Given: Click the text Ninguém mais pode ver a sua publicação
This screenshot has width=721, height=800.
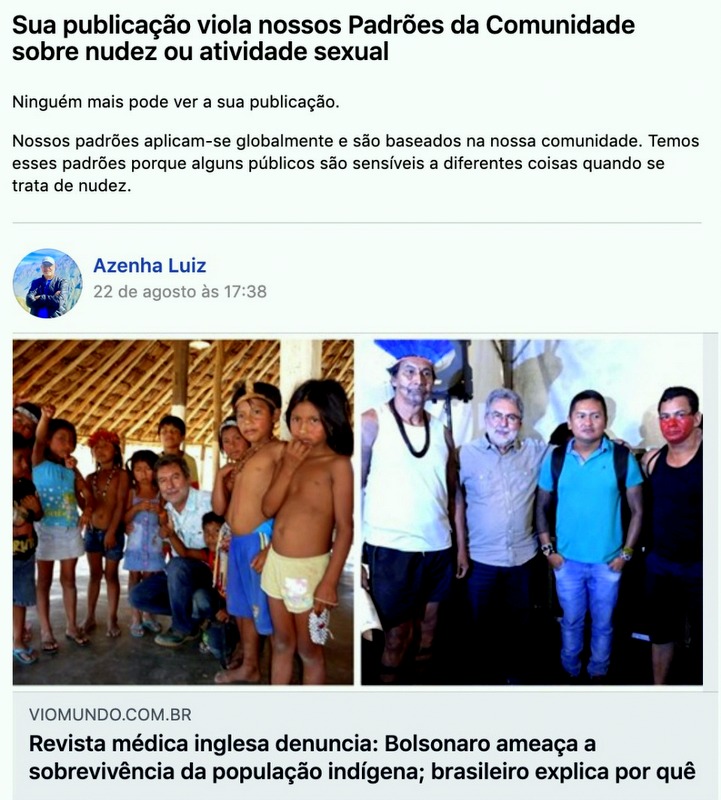Looking at the screenshot, I should click(176, 102).
